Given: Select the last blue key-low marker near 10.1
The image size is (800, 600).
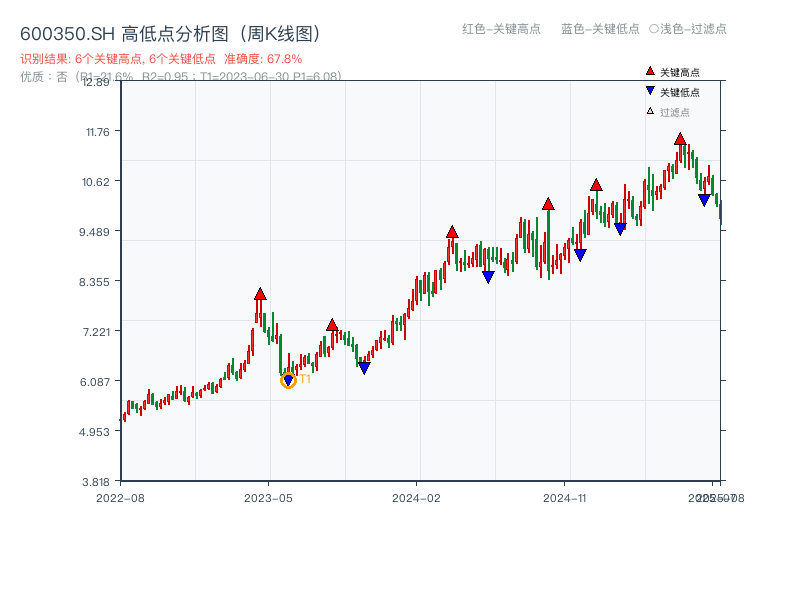Looking at the screenshot, I should click(x=704, y=200).
